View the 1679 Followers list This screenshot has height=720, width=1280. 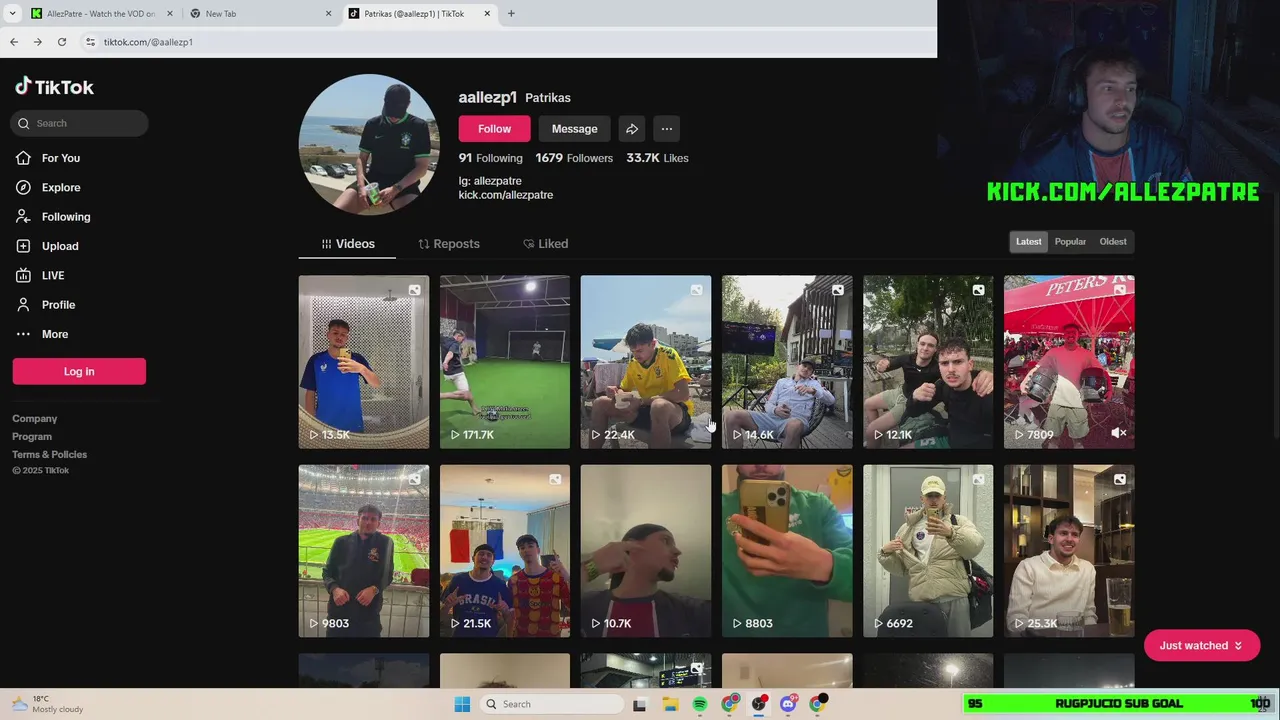tap(574, 158)
